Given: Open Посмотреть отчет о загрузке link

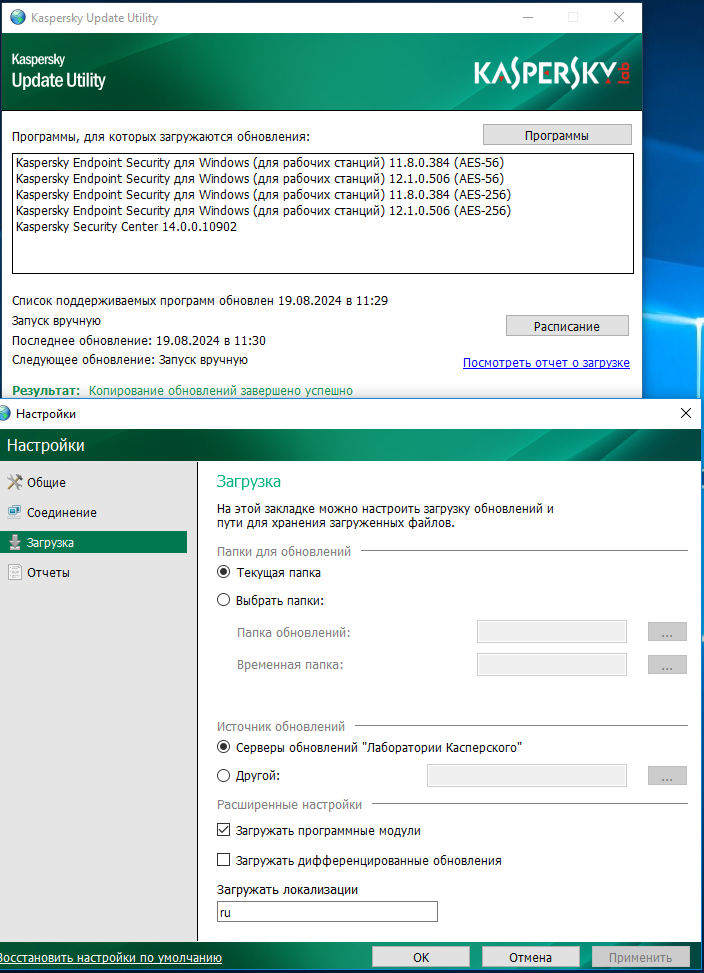Looking at the screenshot, I should (x=546, y=362).
